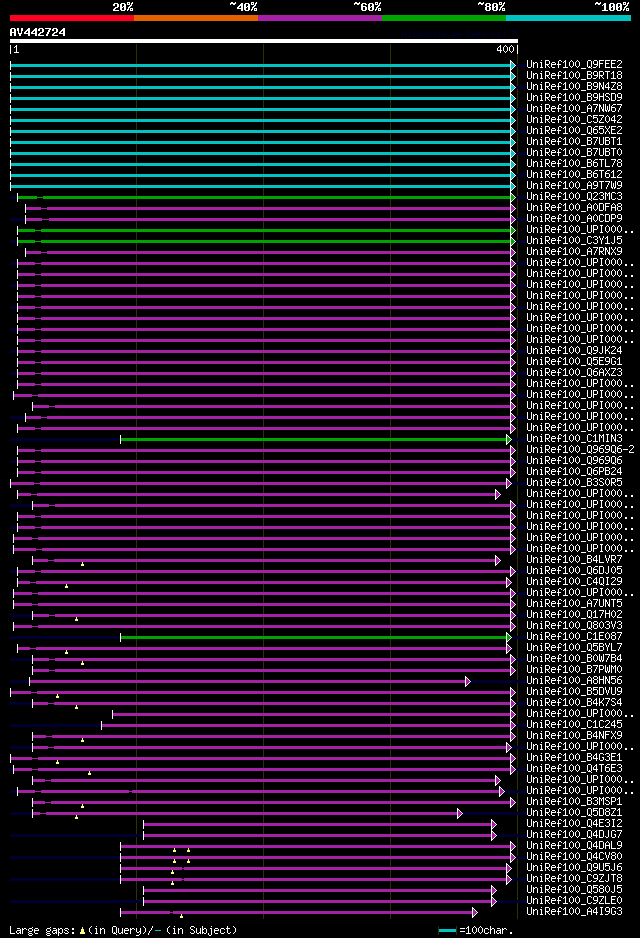Select the UniRef100_A9T7W9 label
640x938 pixels.
(x=574, y=185)
